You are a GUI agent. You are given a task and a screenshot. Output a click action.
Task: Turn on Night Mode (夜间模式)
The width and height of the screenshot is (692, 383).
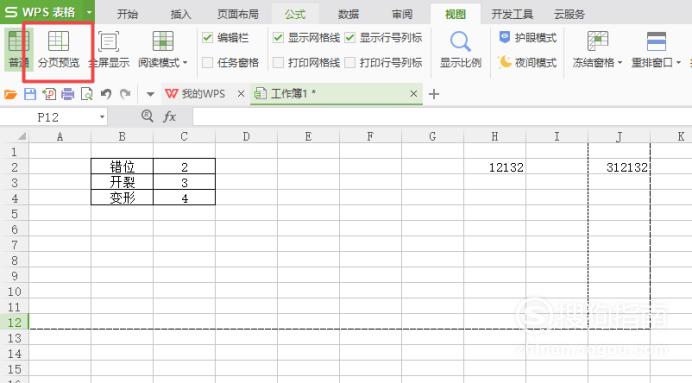pos(527,63)
